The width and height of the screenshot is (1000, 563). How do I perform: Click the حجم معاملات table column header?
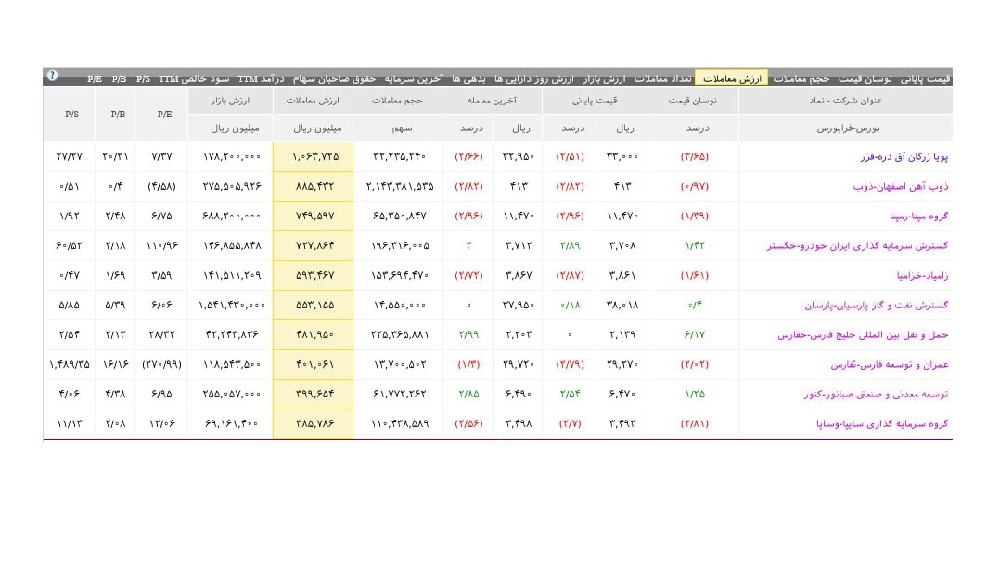tap(398, 100)
